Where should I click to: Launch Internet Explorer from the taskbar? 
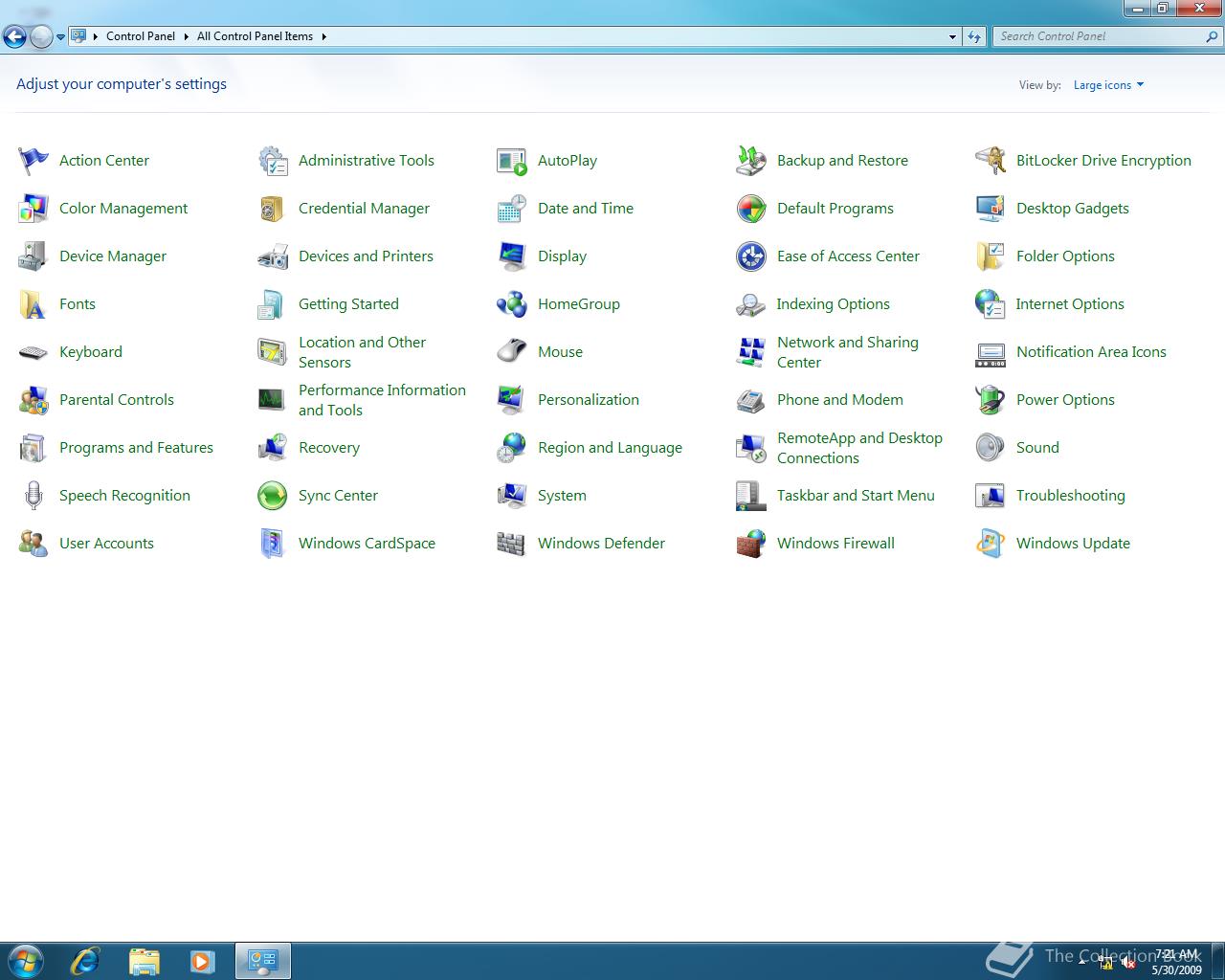coord(85,961)
